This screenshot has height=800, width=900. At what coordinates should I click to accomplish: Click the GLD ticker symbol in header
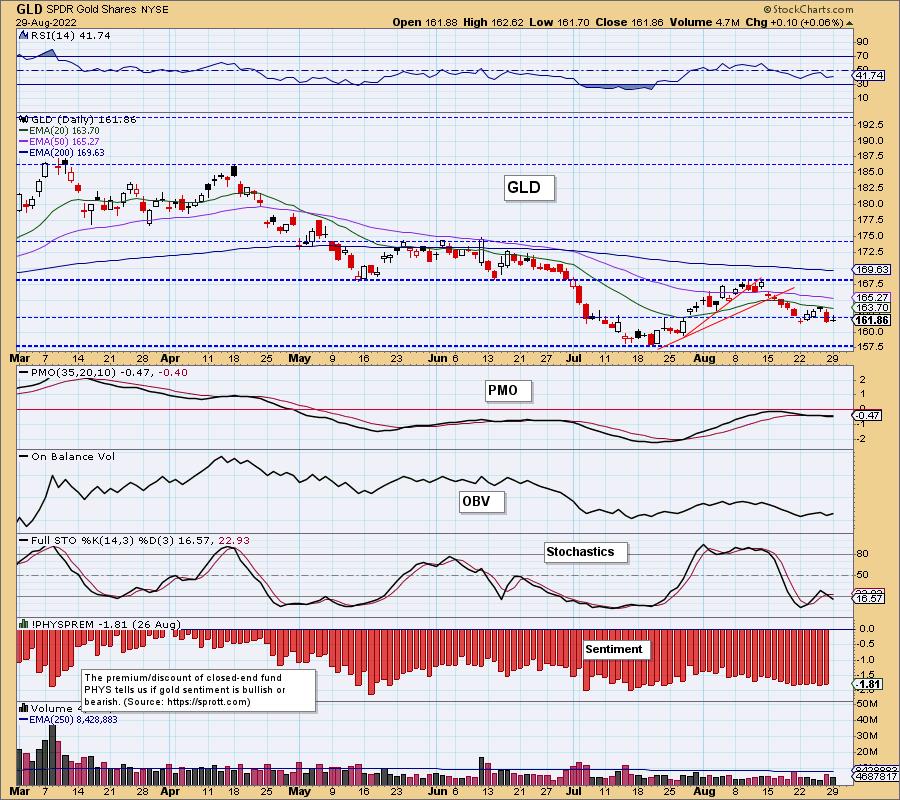click(x=29, y=9)
